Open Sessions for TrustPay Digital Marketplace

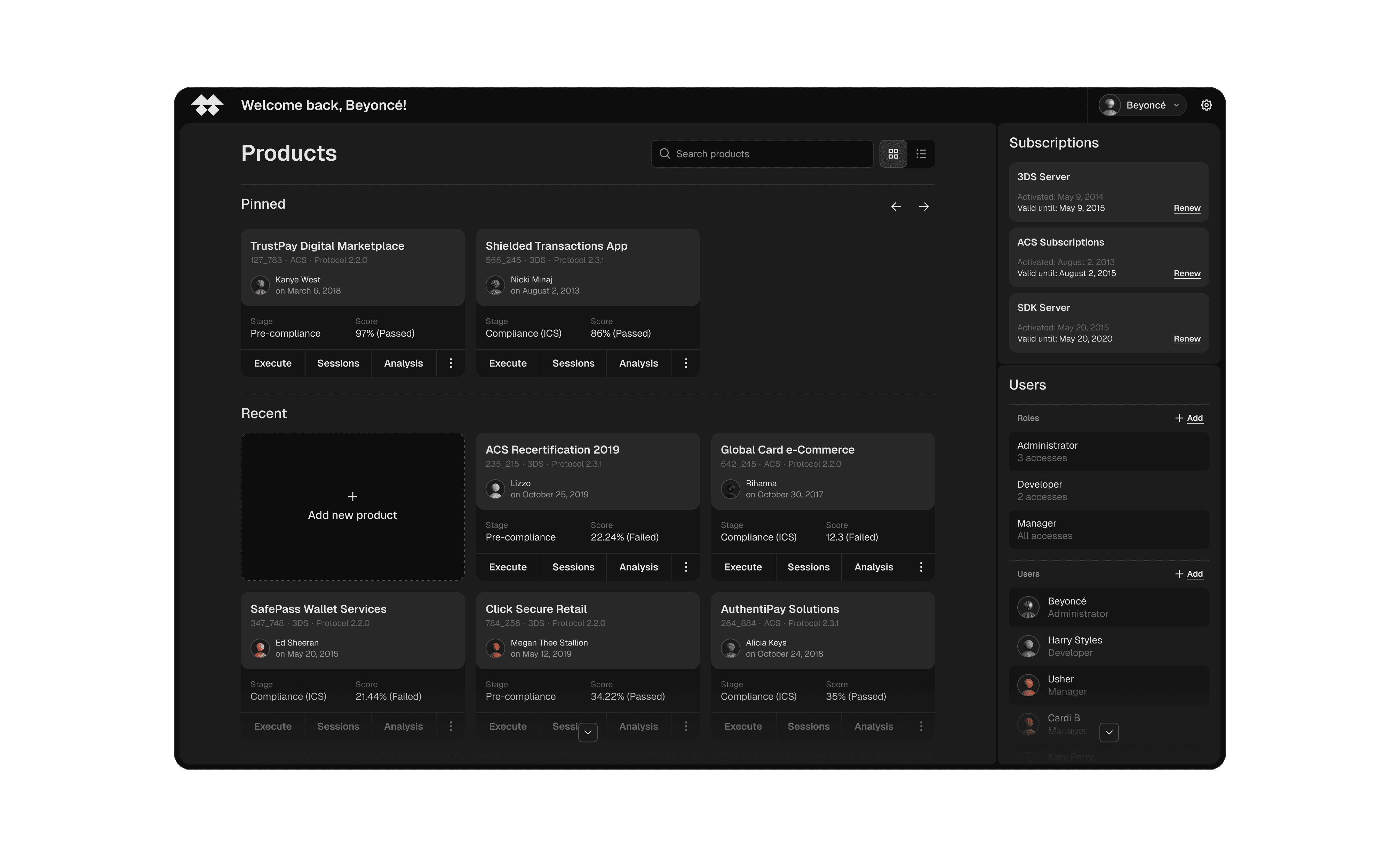click(338, 363)
